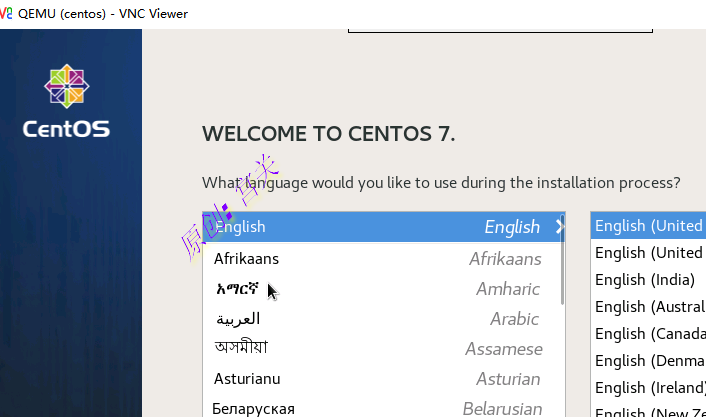Choose the English (Canada) locale
Image resolution: width=706 pixels, height=417 pixels.
point(648,334)
